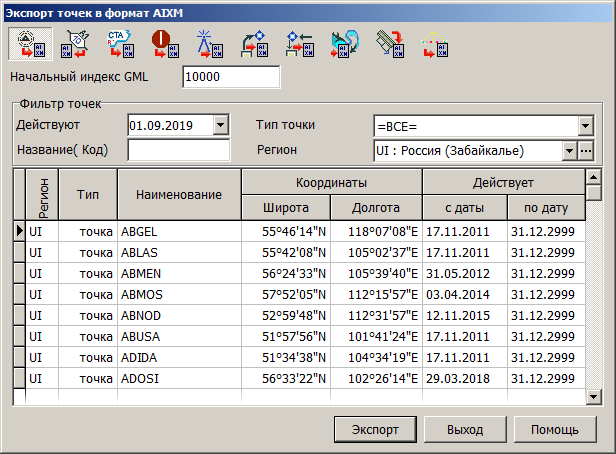This screenshot has height=454, width=616.
Task: Click into the Начальный индекс GML field
Action: click(231, 77)
